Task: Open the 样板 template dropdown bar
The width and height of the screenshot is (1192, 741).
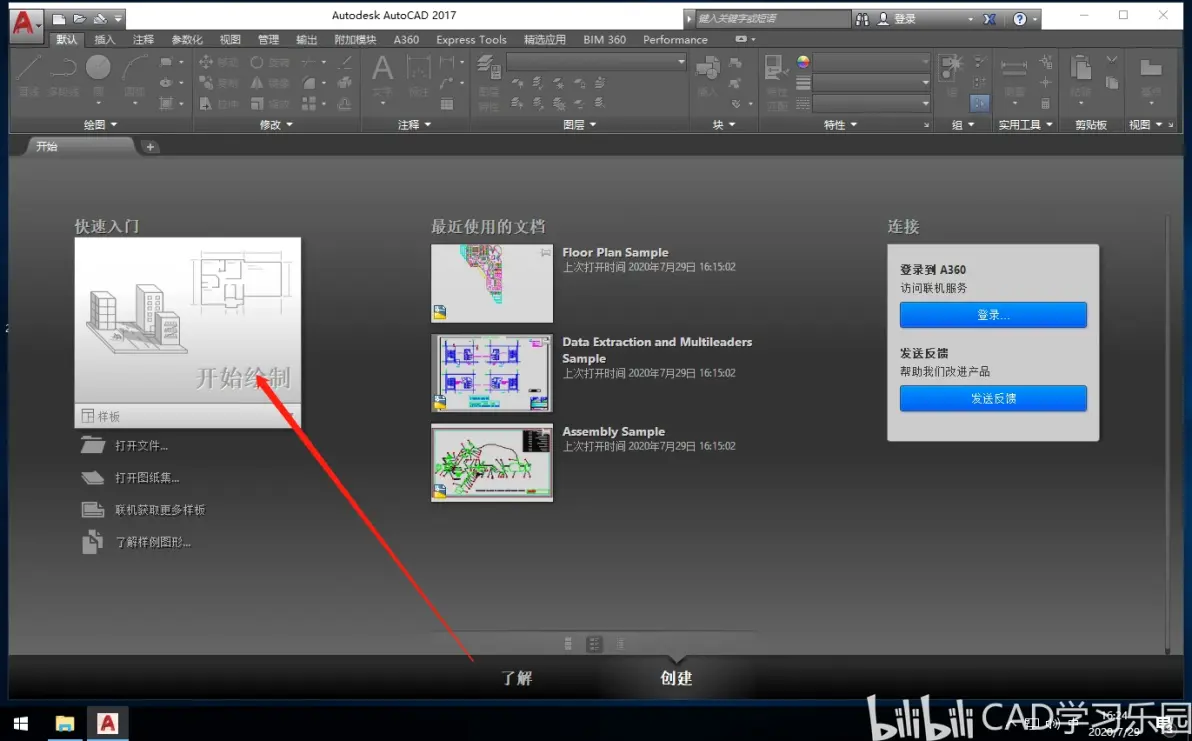Action: click(188, 416)
